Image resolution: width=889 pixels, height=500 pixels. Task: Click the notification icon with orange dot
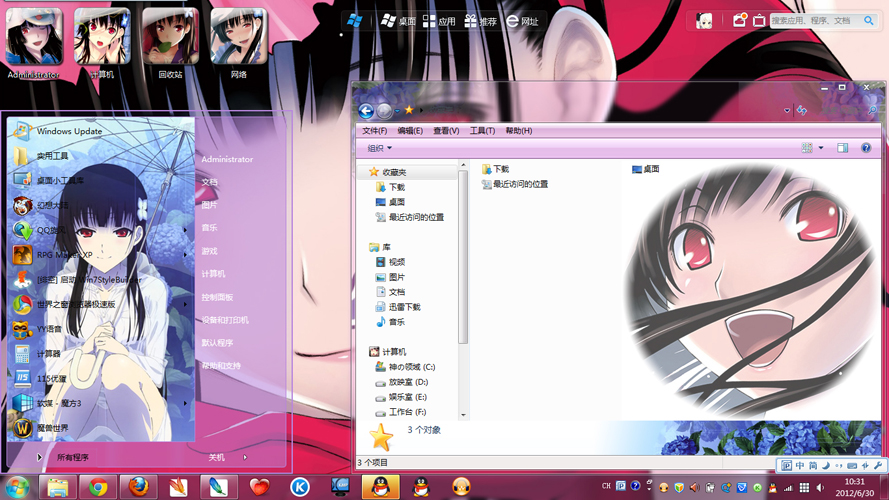(739, 20)
